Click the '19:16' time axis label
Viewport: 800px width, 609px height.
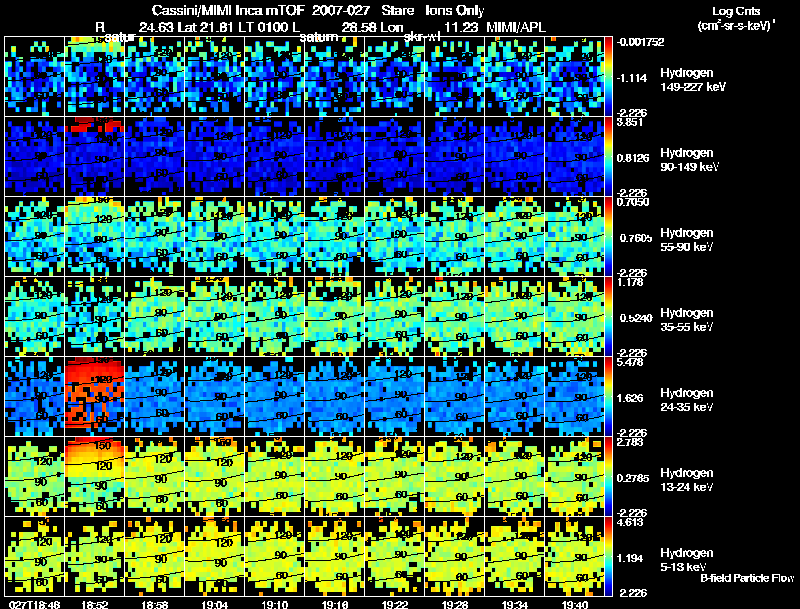(x=335, y=604)
